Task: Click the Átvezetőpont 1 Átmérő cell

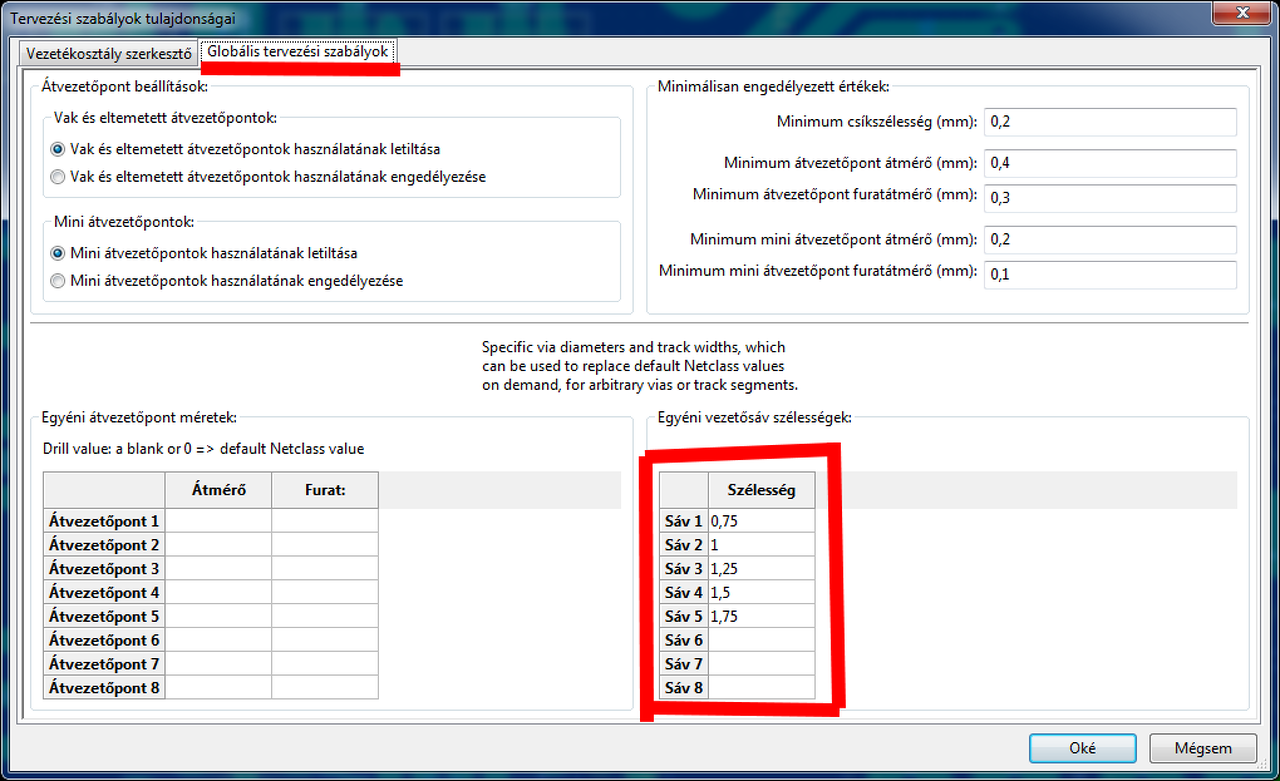Action: [x=218, y=521]
